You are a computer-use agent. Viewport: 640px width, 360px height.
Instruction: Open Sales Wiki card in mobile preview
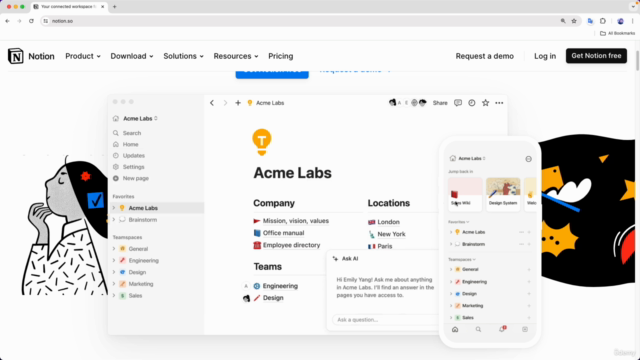(x=465, y=194)
